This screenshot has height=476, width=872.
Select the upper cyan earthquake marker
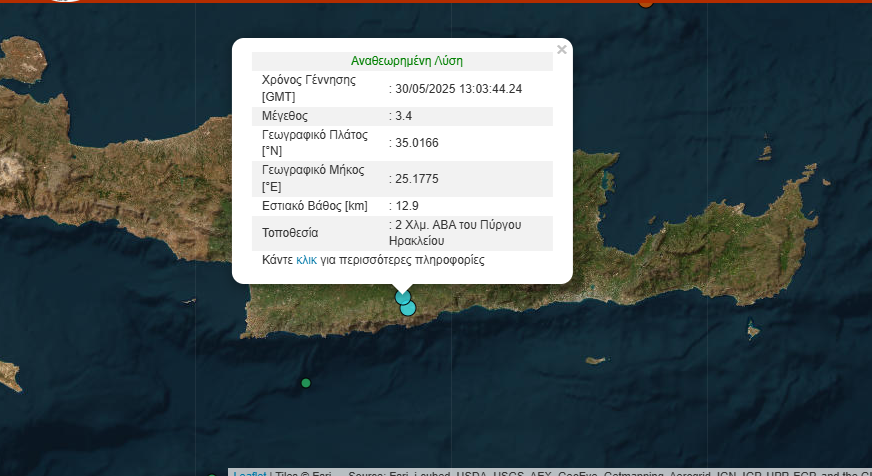click(x=402, y=296)
